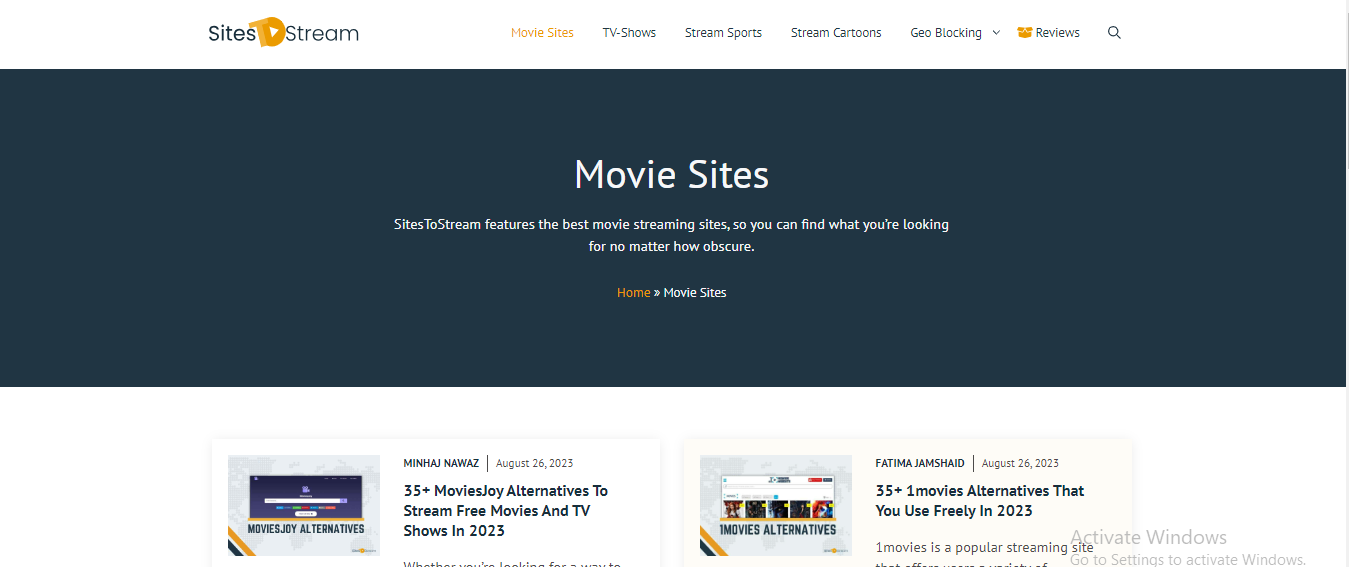Open the 1movies Alternatives thumbnail
1349x567 pixels.
pos(776,505)
